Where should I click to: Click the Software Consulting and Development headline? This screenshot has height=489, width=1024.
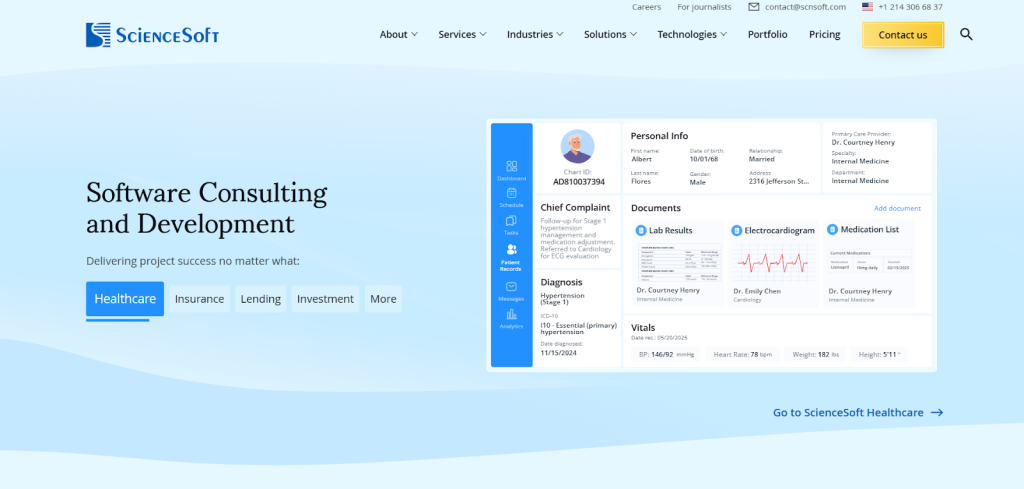(206, 208)
